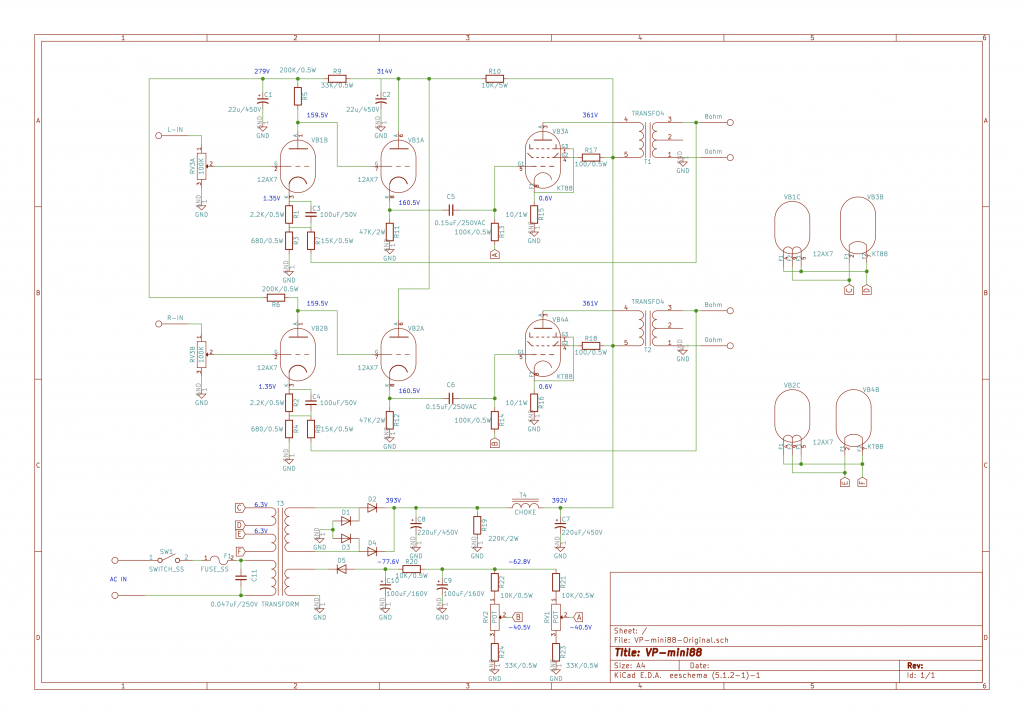This screenshot has height=724, width=1024.
Task: Click the RV3A 100K volume potentiometer
Action: pos(201,166)
